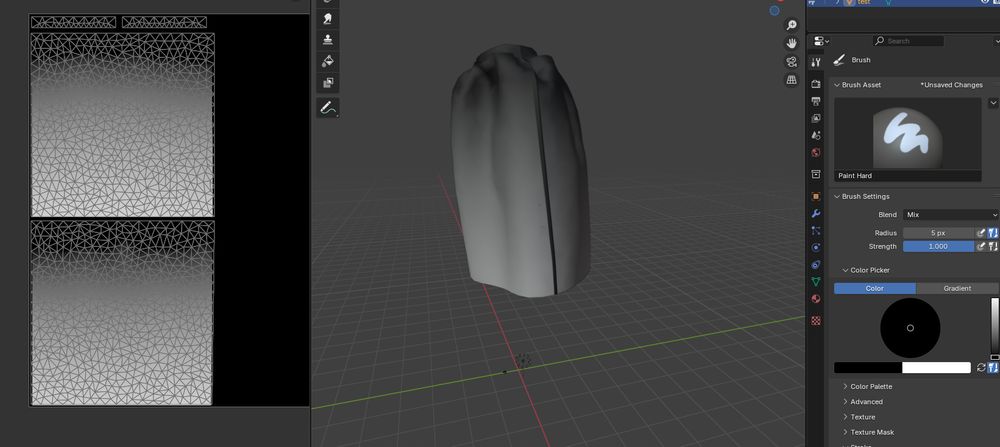The image size is (1000, 447).
Task: Select the Clone stamp tool
Action: [x=328, y=40]
